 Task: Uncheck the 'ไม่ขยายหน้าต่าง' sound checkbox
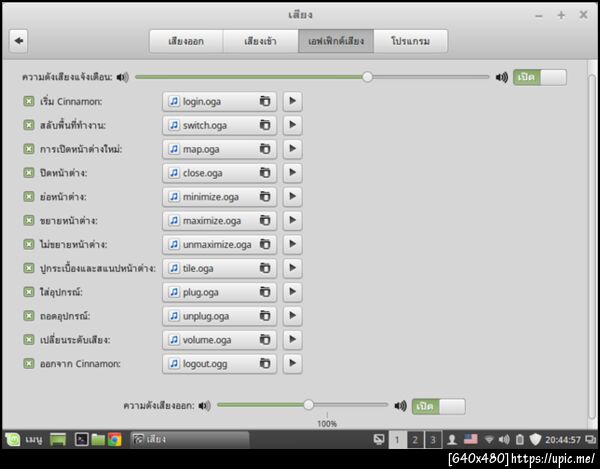[x=29, y=244]
